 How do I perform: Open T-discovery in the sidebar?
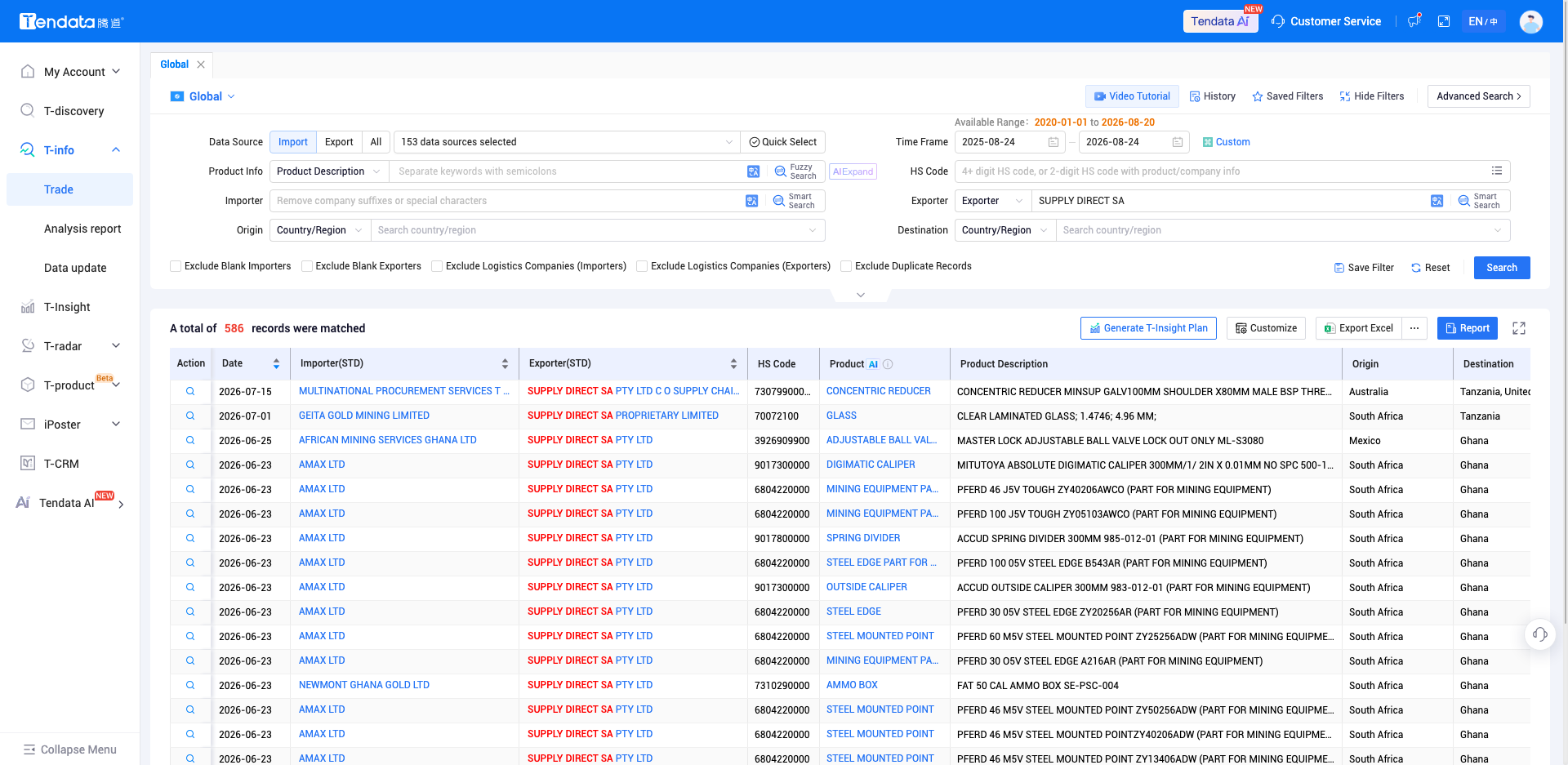(70, 111)
